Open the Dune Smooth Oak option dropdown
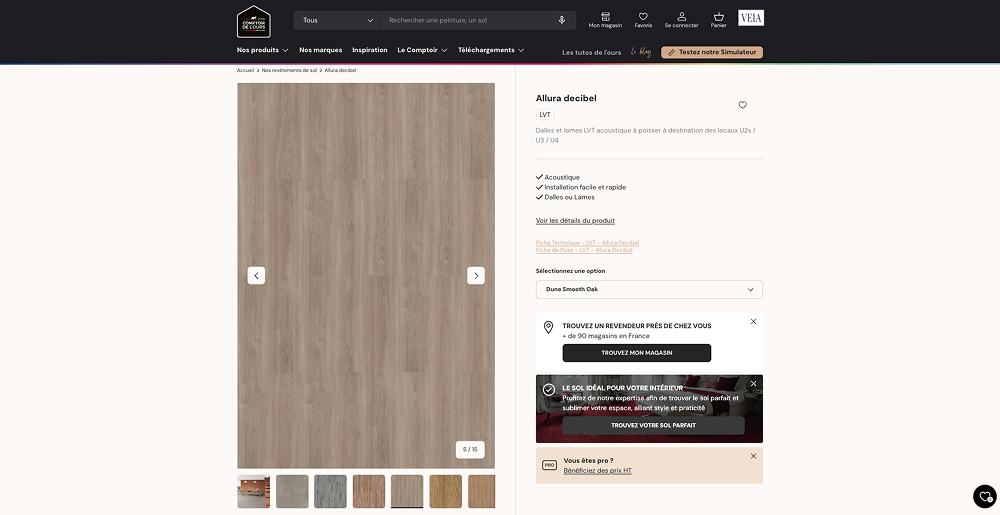Image resolution: width=1000 pixels, height=515 pixels. (649, 289)
